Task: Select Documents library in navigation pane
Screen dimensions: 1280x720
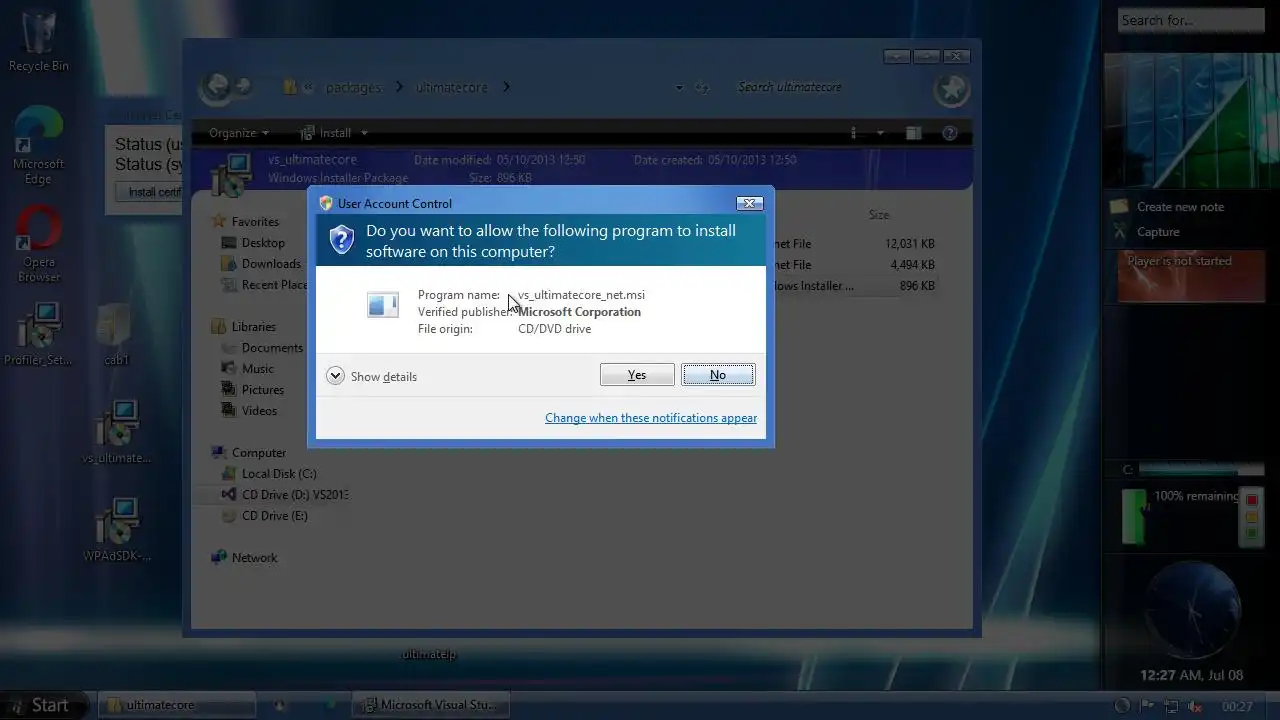Action: 272,348
